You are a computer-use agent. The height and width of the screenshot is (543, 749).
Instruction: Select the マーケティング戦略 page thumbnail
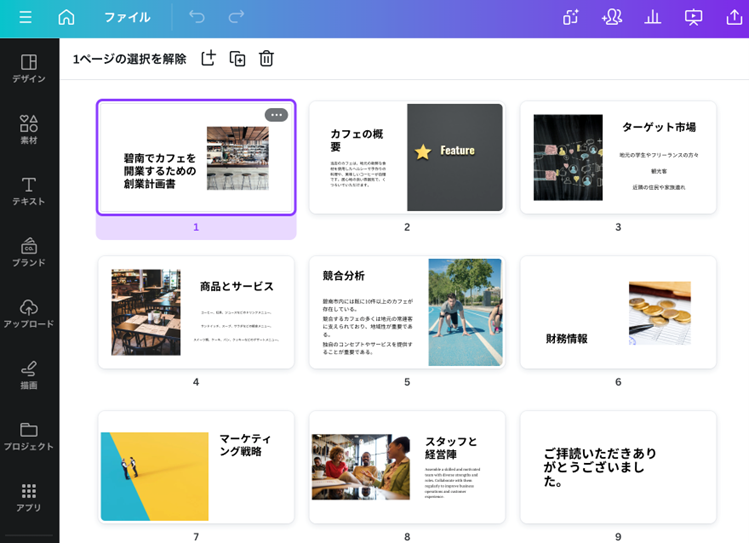coord(196,467)
